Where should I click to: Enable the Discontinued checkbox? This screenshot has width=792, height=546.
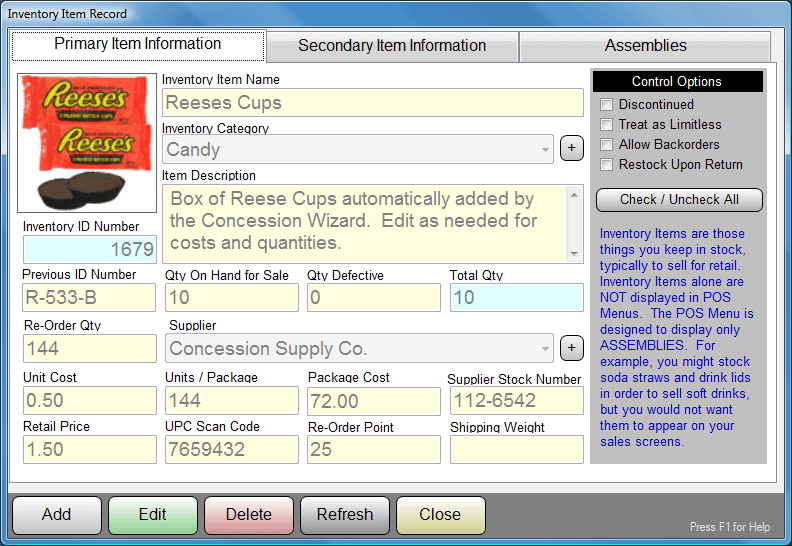(606, 105)
